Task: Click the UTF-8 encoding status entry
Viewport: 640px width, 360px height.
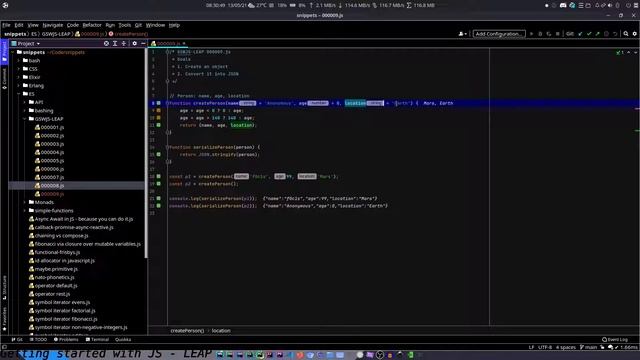Action: coord(545,347)
